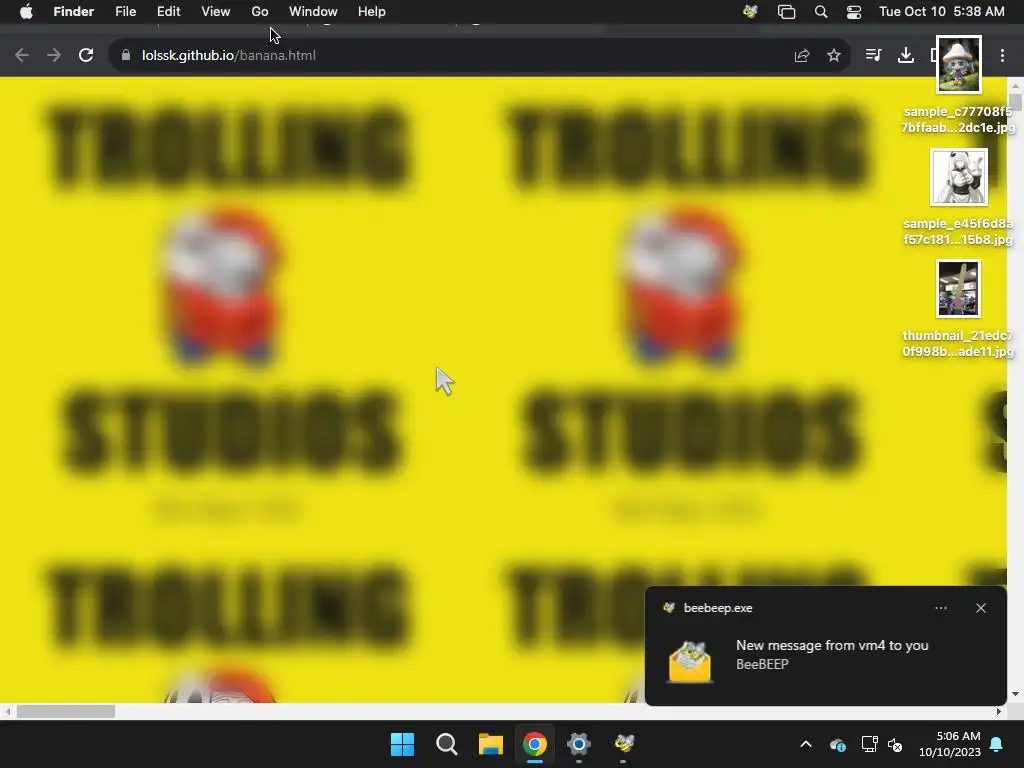
Task: Click the muted volume tray icon
Action: (x=895, y=745)
